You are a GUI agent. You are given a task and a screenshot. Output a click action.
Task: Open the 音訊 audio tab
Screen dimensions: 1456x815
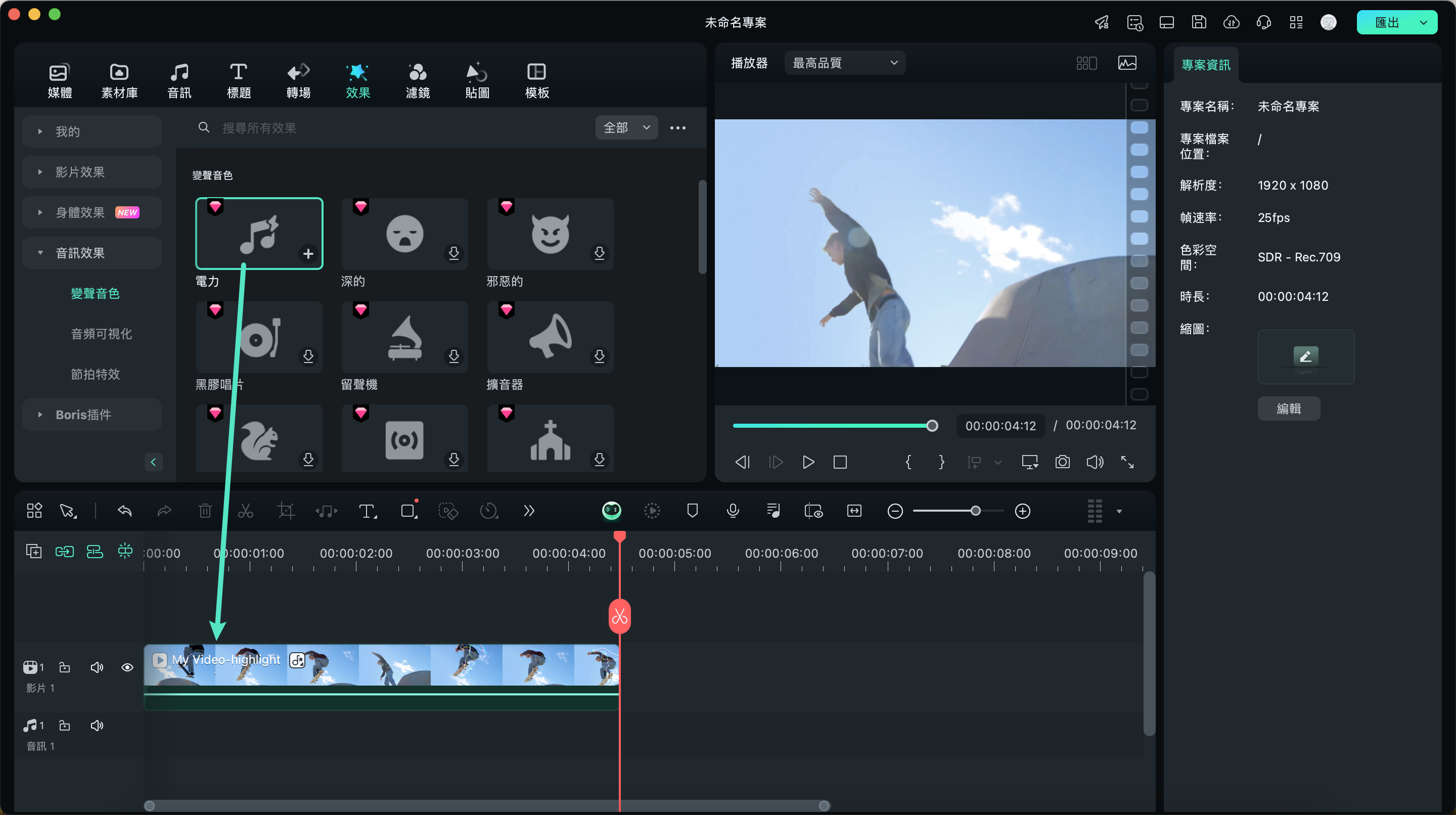point(179,80)
